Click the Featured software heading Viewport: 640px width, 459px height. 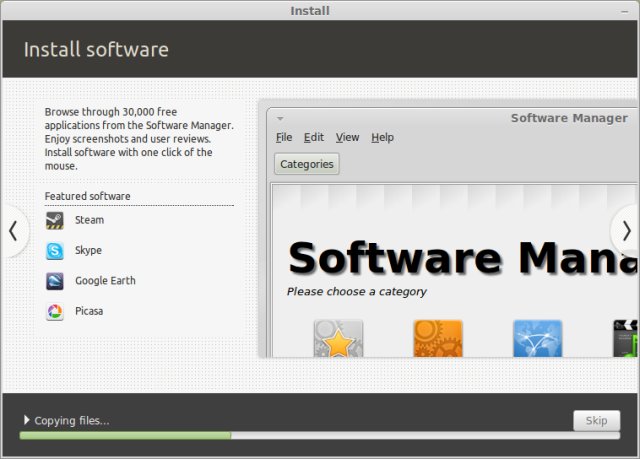[x=87, y=196]
